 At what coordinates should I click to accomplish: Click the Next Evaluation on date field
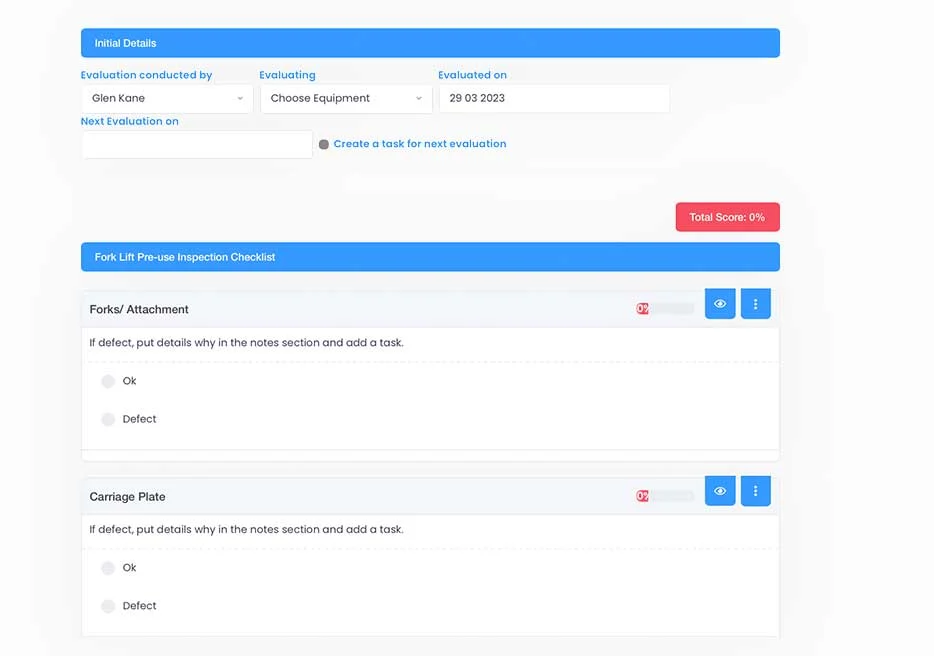click(x=197, y=145)
